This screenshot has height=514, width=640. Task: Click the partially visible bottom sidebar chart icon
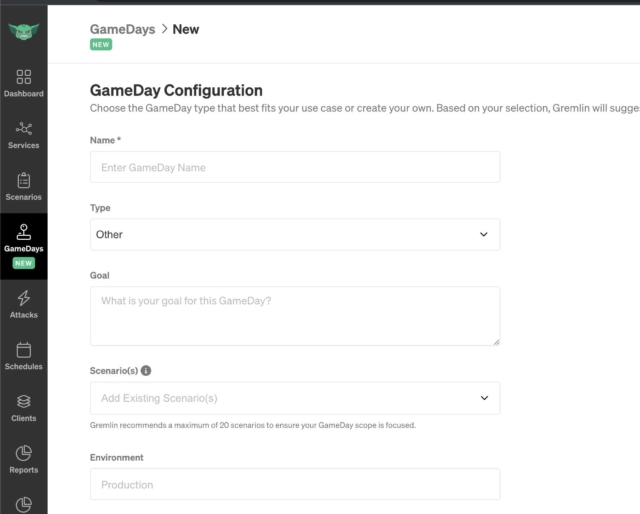pos(24,505)
